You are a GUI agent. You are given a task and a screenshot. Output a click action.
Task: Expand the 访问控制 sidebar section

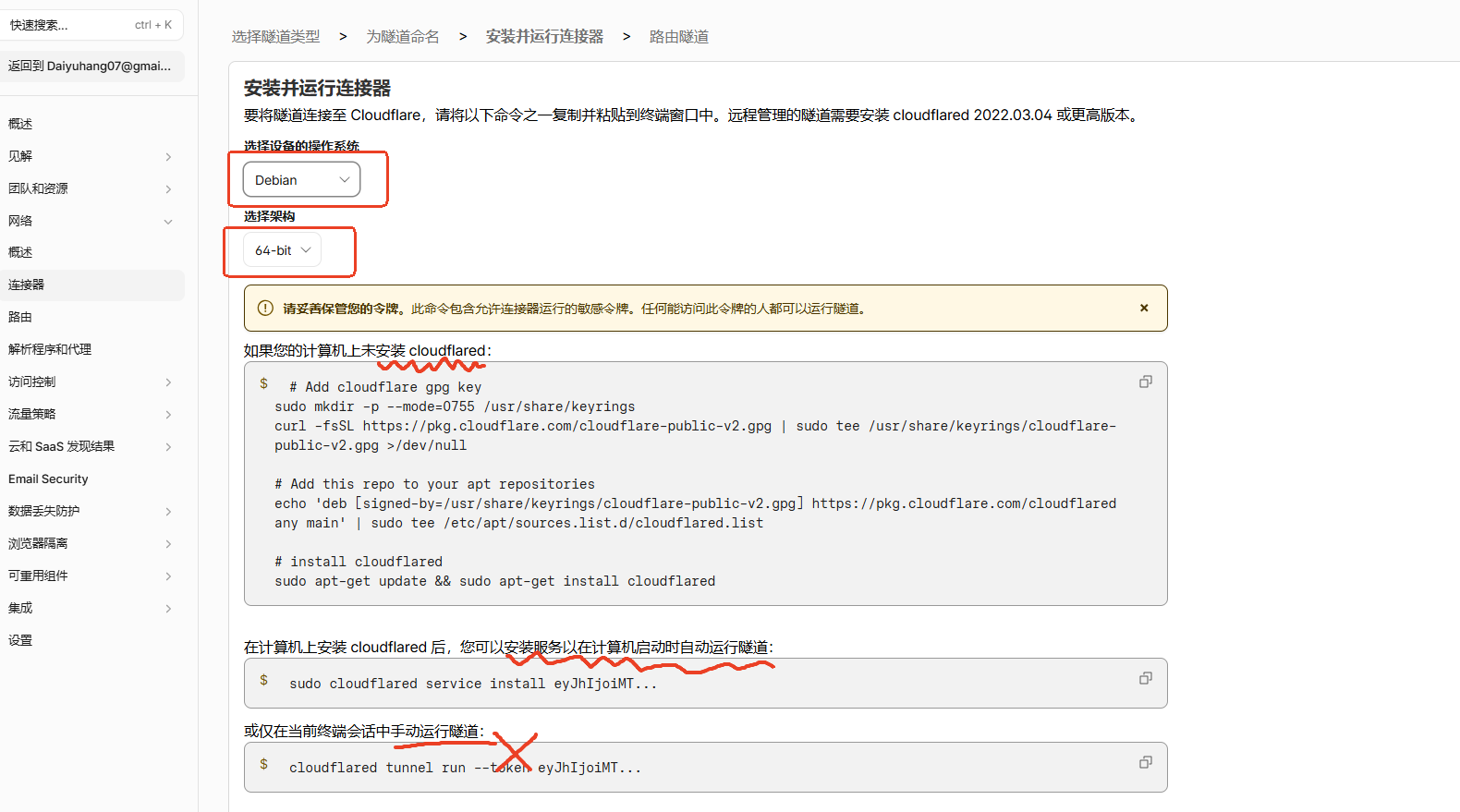click(x=168, y=382)
